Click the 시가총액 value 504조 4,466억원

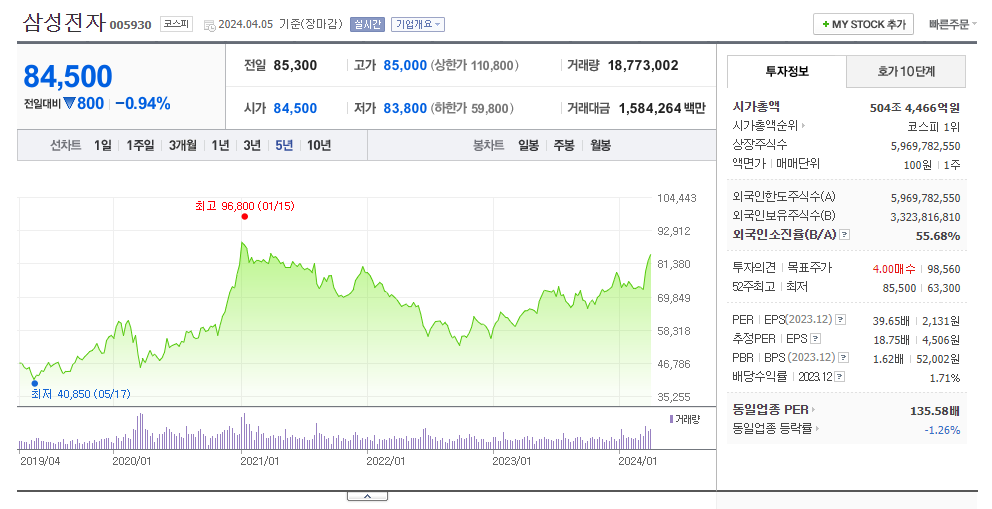pyautogui.click(x=915, y=107)
